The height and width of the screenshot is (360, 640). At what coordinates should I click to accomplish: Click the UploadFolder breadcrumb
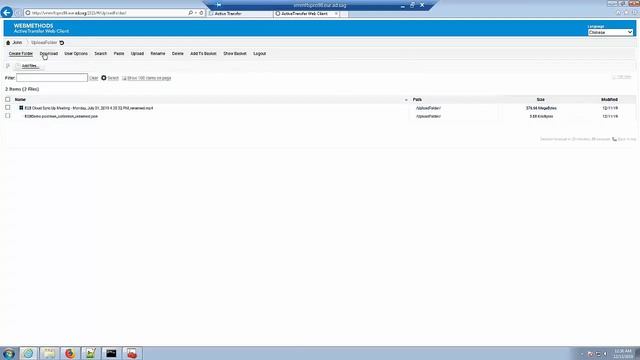(44, 42)
